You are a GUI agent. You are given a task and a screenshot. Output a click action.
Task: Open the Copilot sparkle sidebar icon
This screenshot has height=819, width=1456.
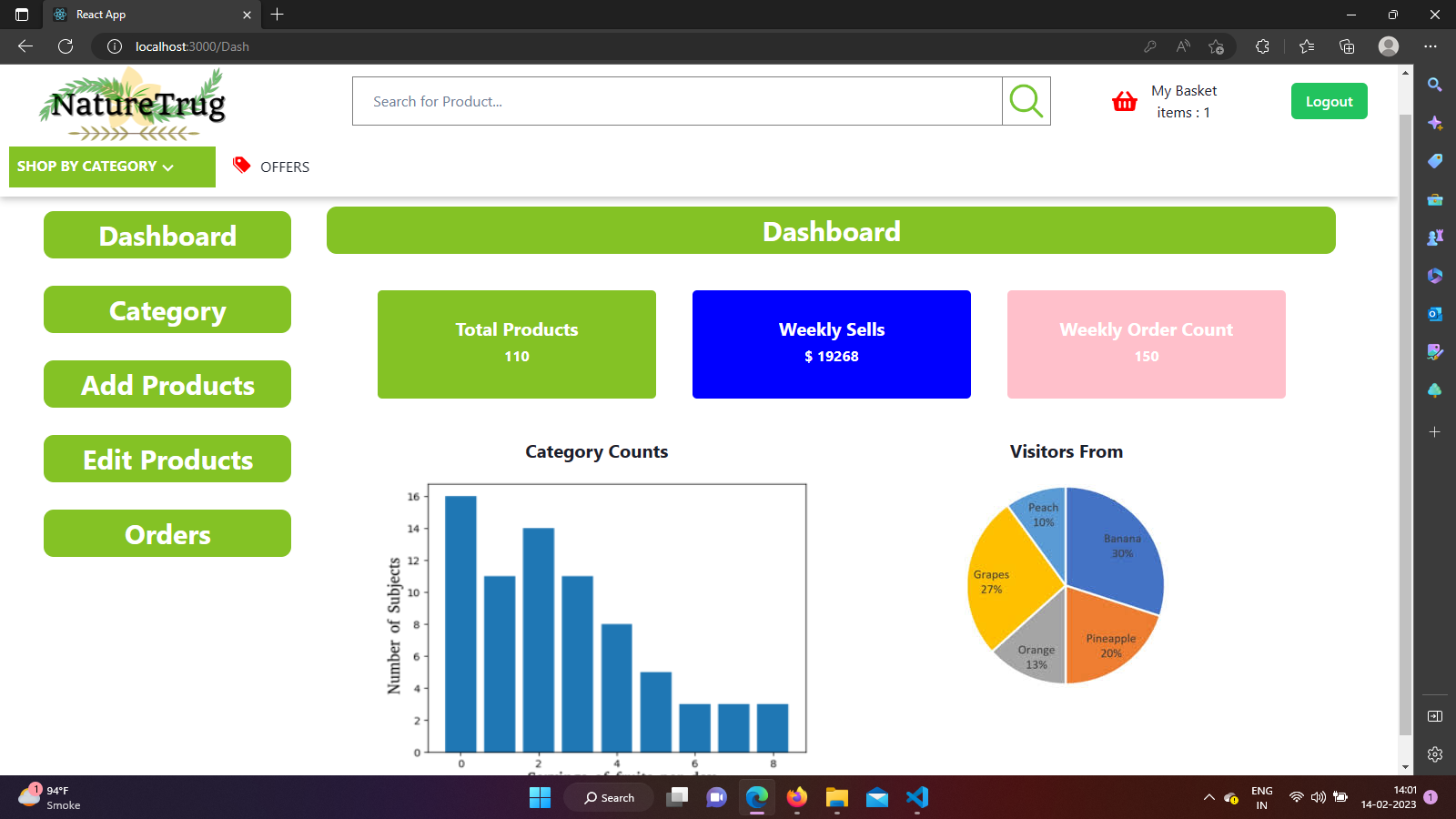pos(1435,123)
